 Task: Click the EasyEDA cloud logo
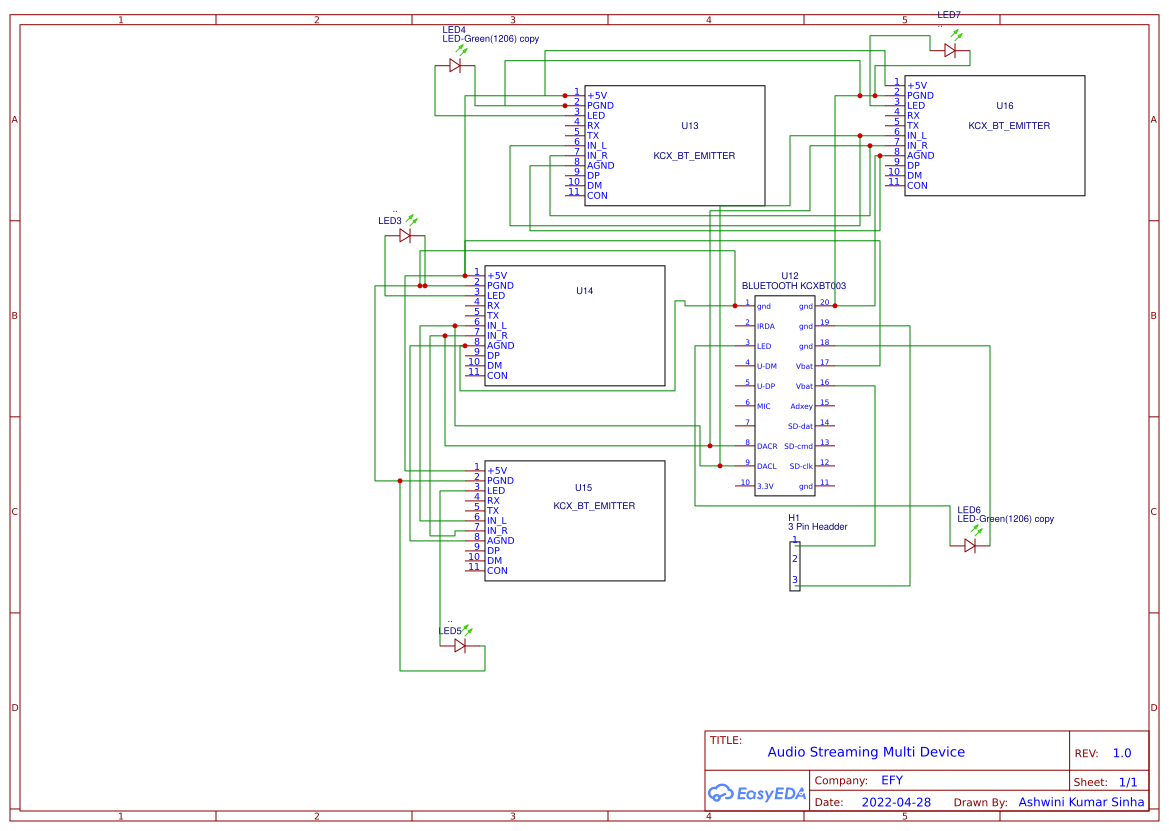pyautogui.click(x=722, y=792)
